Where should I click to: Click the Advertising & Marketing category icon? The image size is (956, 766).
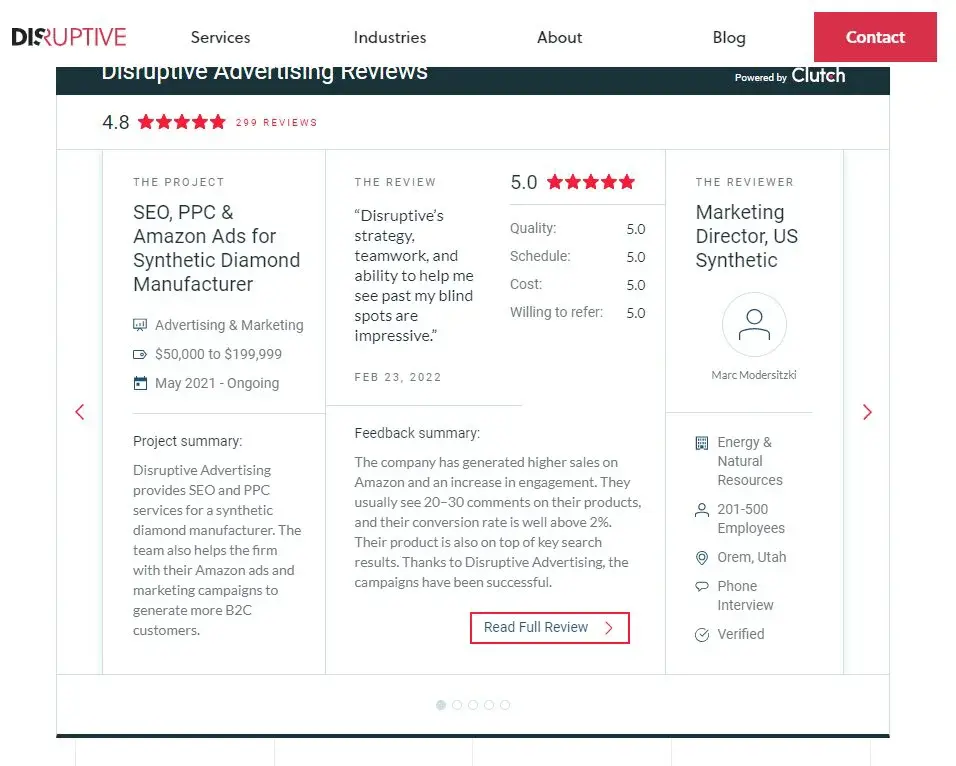click(140, 325)
